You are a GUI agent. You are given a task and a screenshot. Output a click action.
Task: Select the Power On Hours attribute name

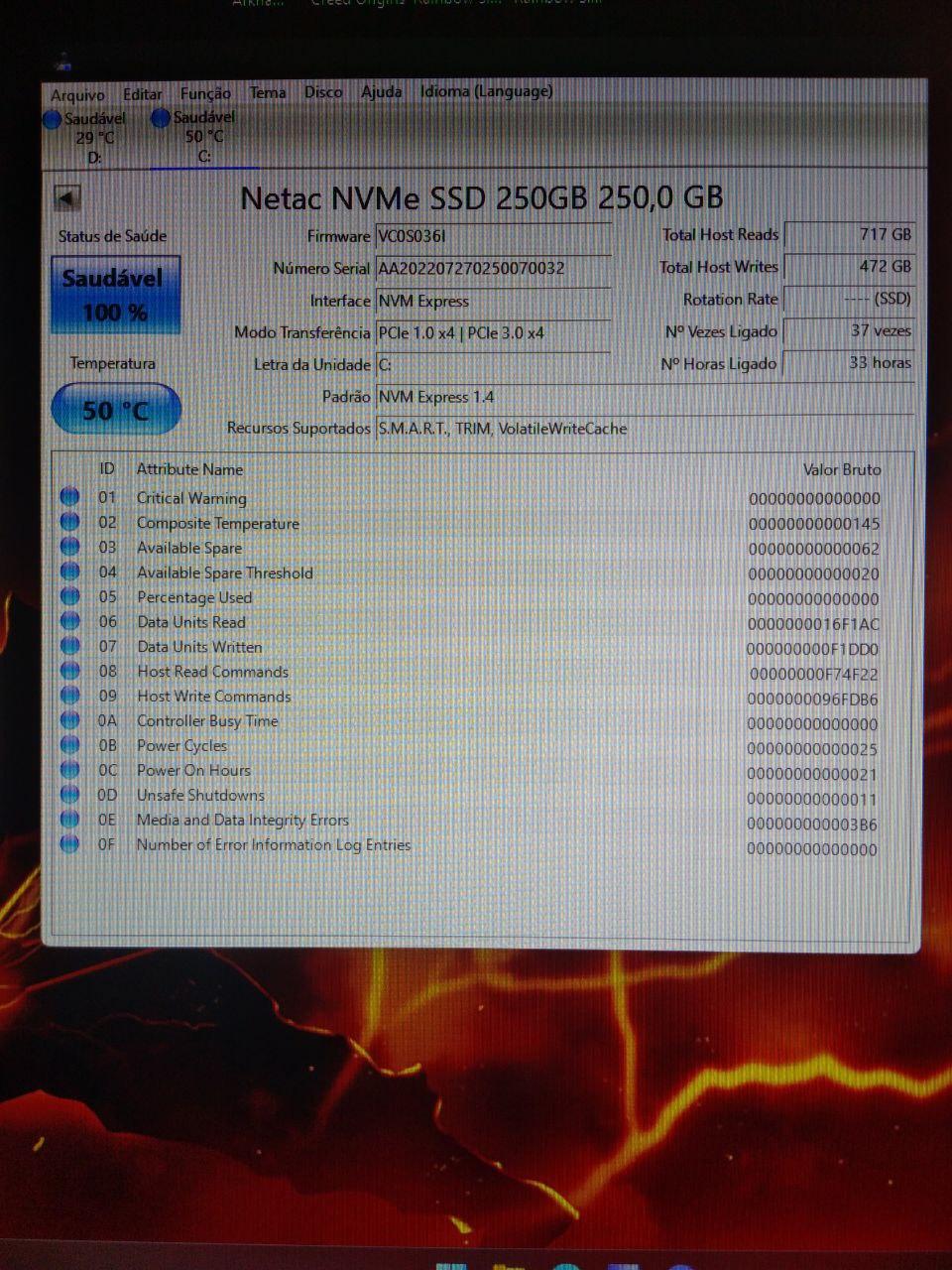pos(193,771)
